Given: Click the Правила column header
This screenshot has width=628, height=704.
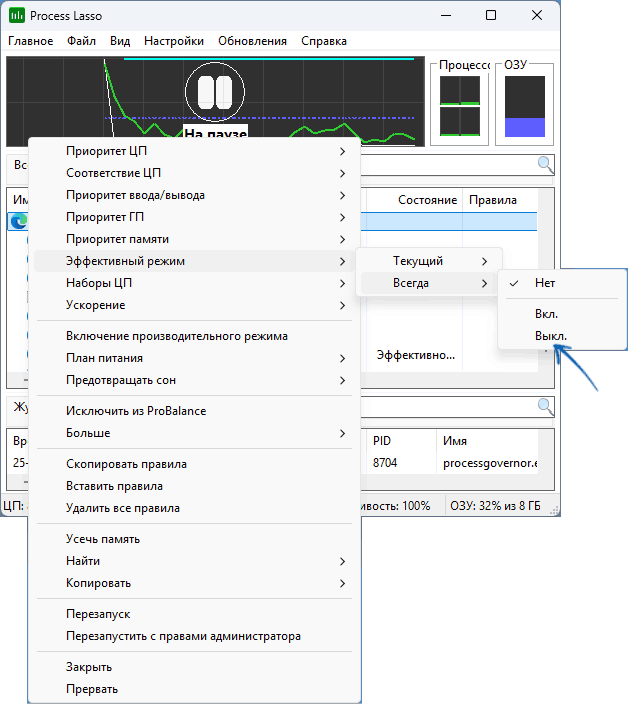Looking at the screenshot, I should pyautogui.click(x=500, y=200).
